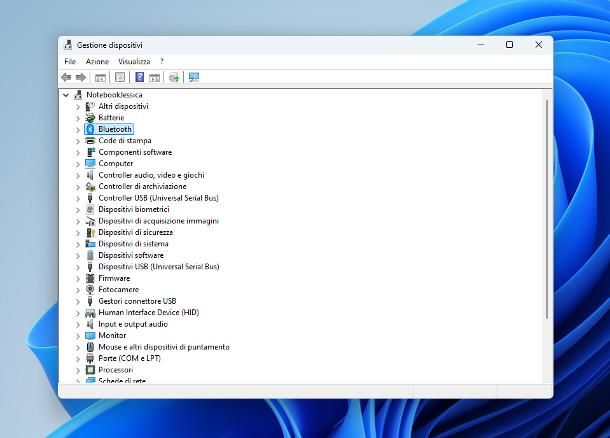Expand the Batterie category
Screen dimensions: 610x438
point(78,118)
